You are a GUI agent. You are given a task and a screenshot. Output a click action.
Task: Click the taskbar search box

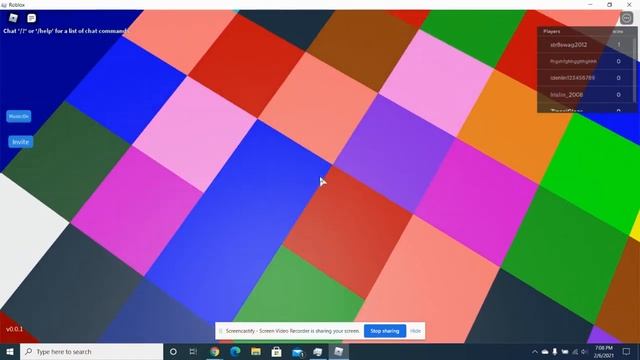pyautogui.click(x=91, y=351)
